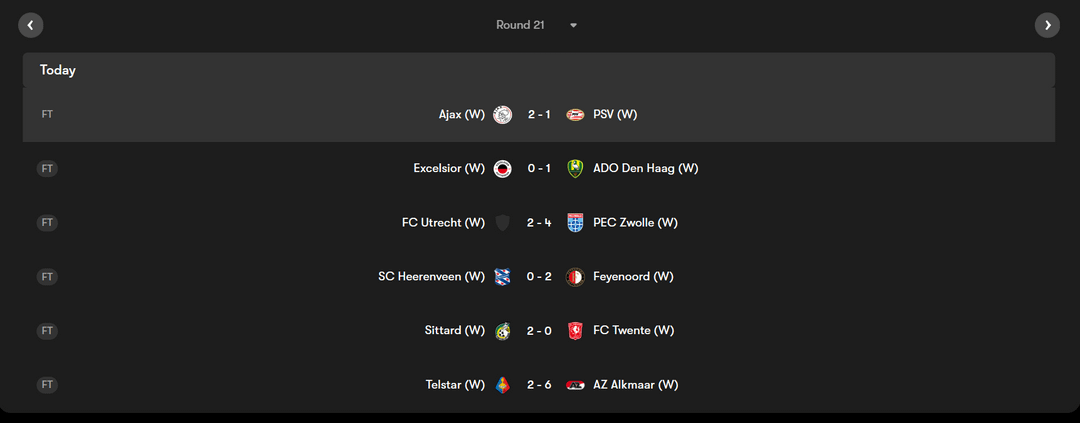Click the Telstar club badge
The width and height of the screenshot is (1080, 423).
click(503, 384)
